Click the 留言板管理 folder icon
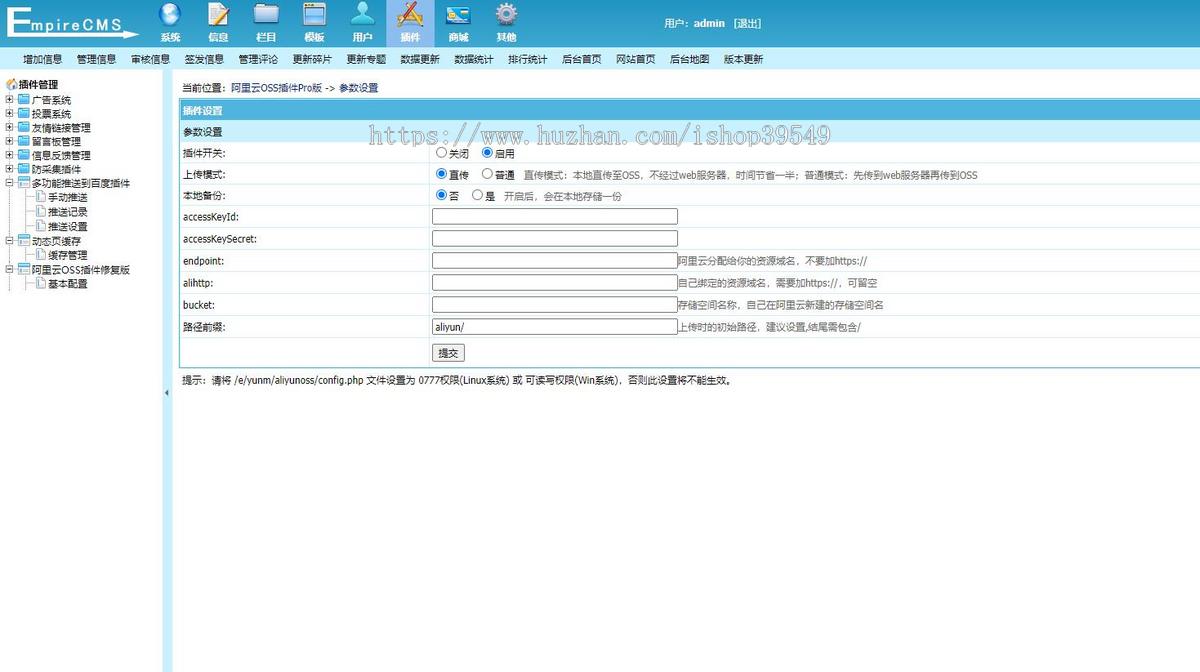The width and height of the screenshot is (1200, 672). pos(24,142)
